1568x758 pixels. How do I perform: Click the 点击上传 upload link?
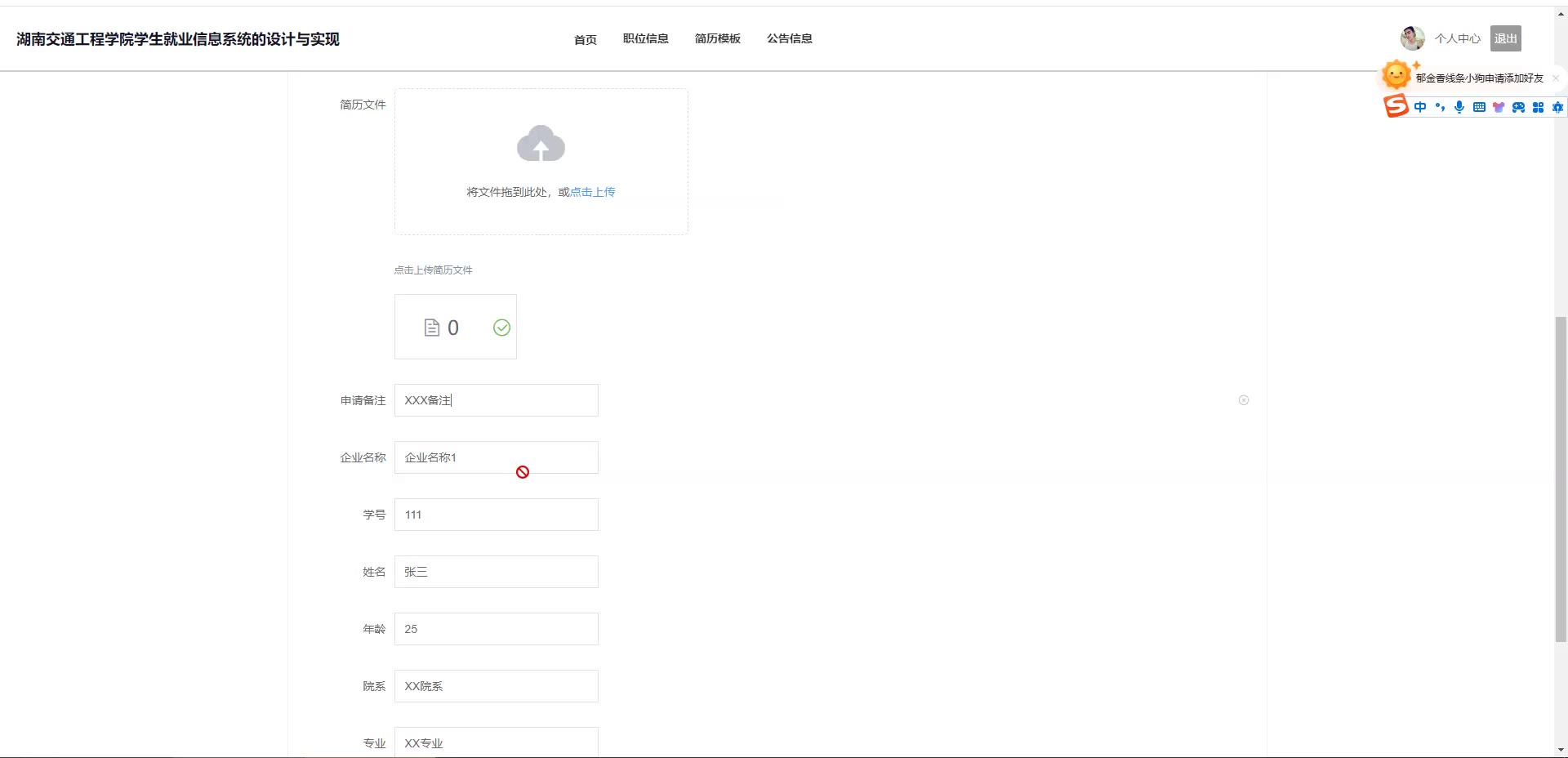point(593,192)
